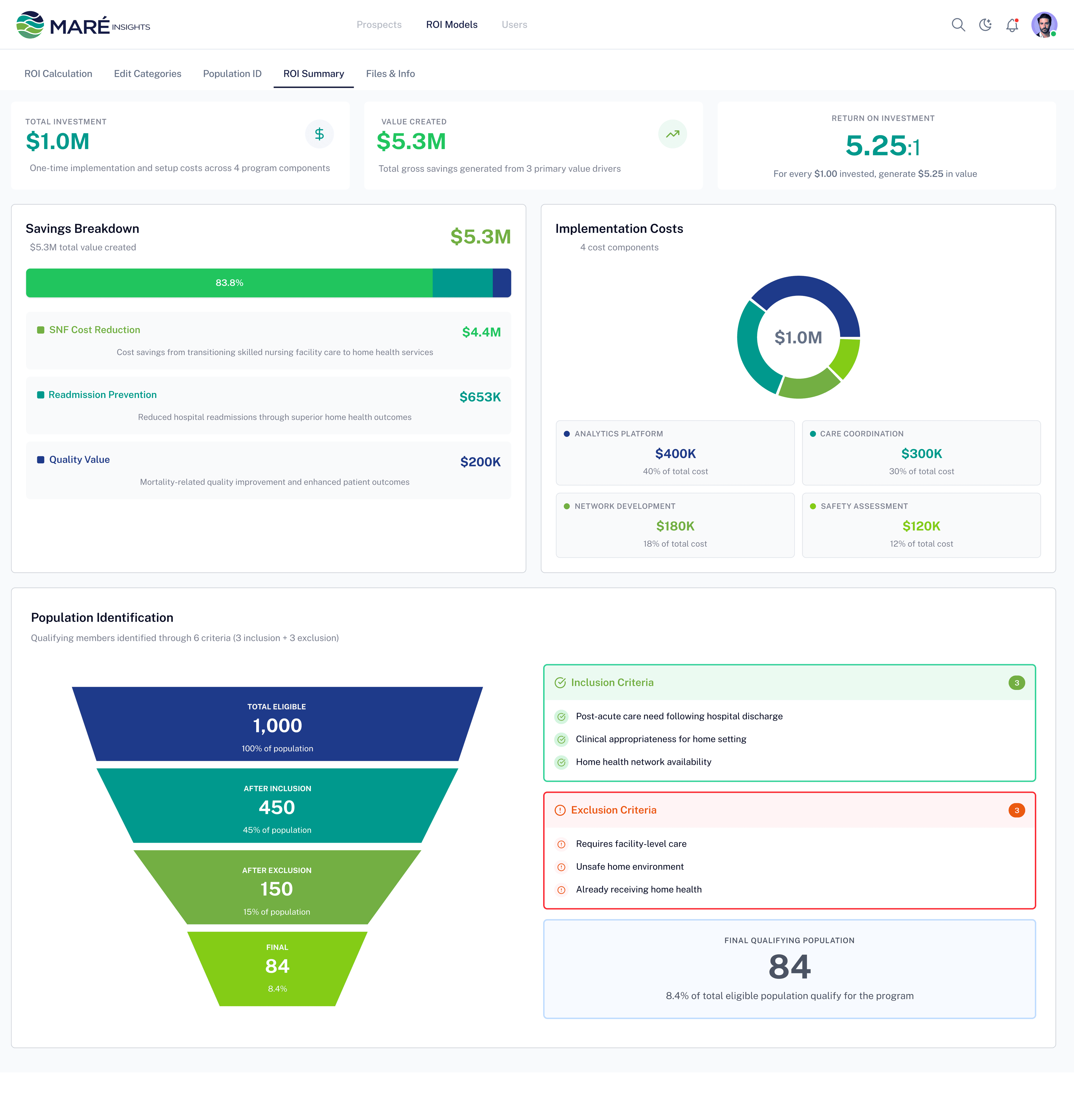The width and height of the screenshot is (1074, 1120).
Task: Click the trending-up icon on Value Created card
Action: tap(673, 134)
